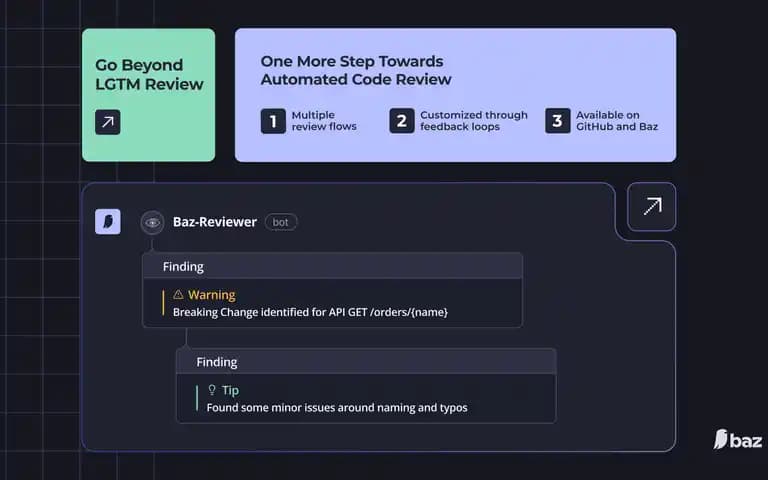Click the 'bot' badge label
The width and height of the screenshot is (768, 480).
[x=281, y=222]
